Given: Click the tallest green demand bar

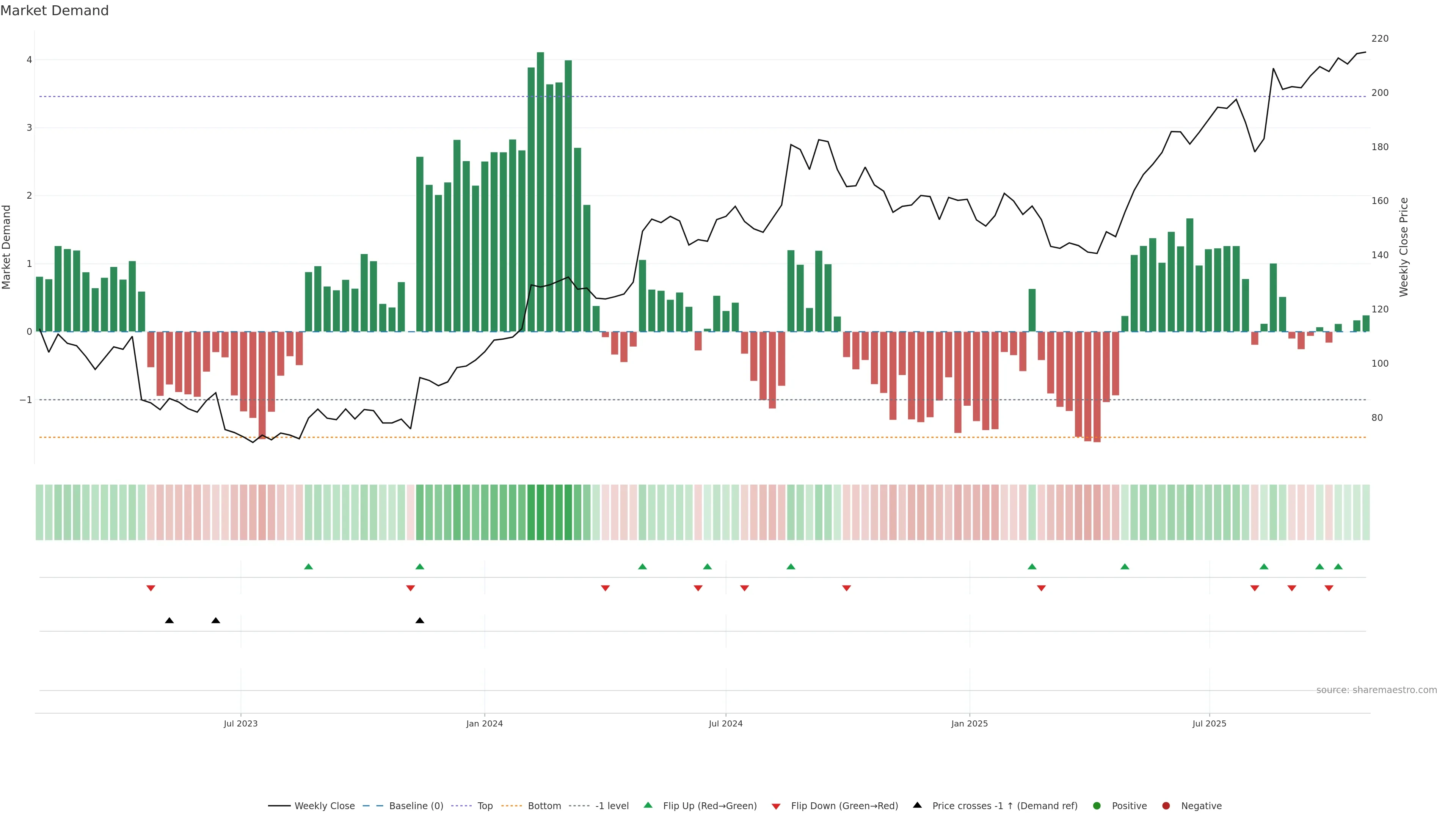Looking at the screenshot, I should pyautogui.click(x=540, y=192).
